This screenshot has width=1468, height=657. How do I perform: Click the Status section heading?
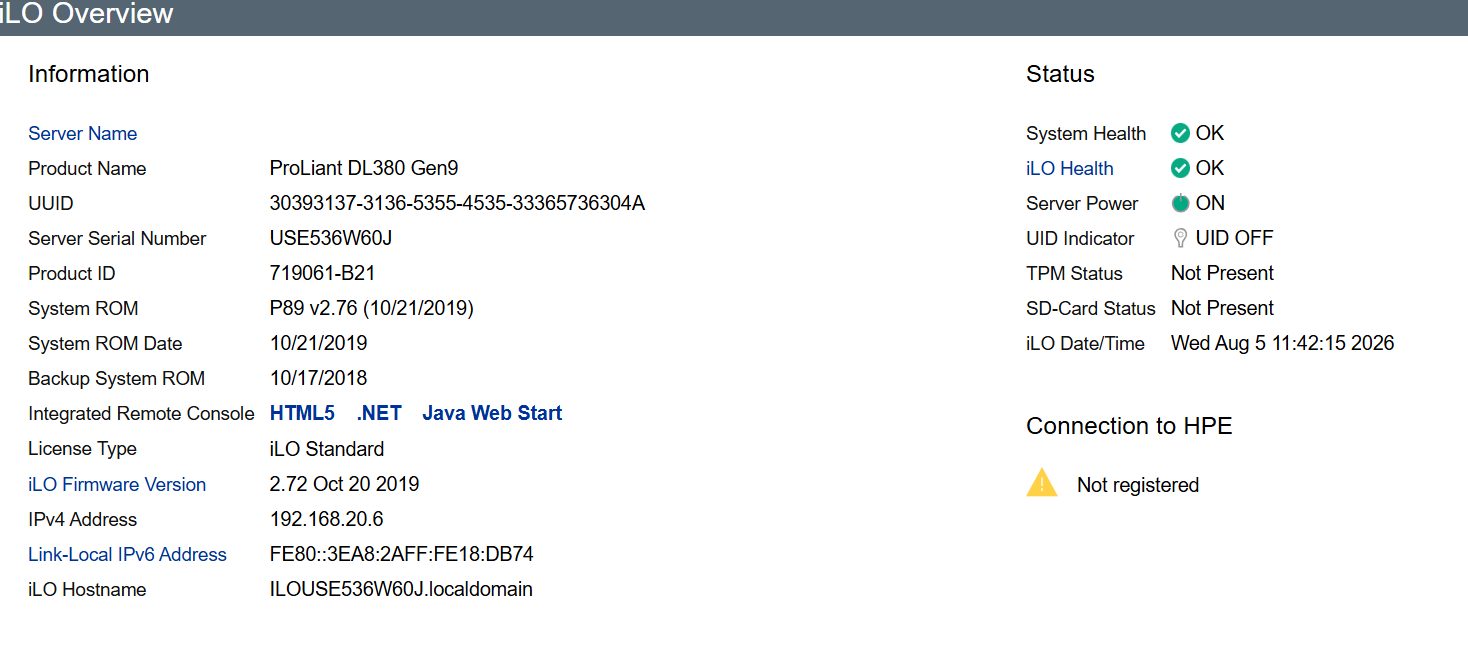[1060, 74]
